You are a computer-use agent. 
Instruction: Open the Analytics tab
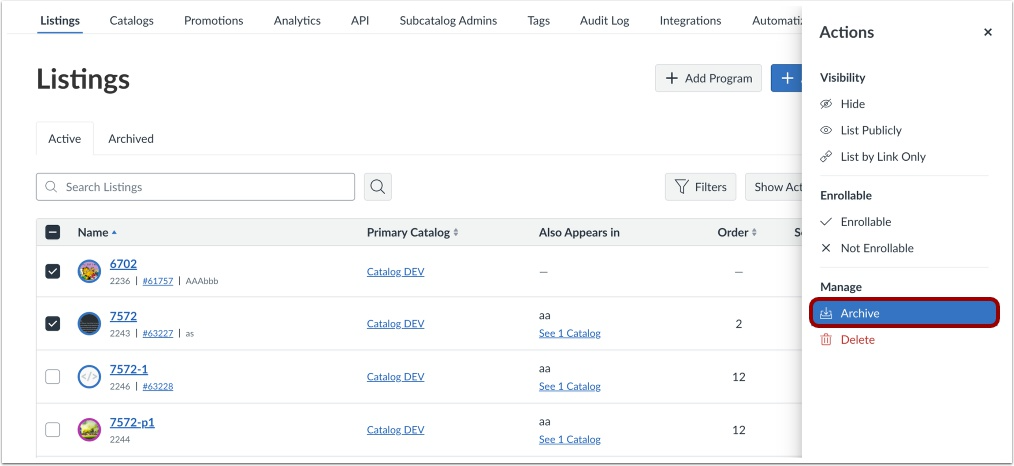coord(297,21)
